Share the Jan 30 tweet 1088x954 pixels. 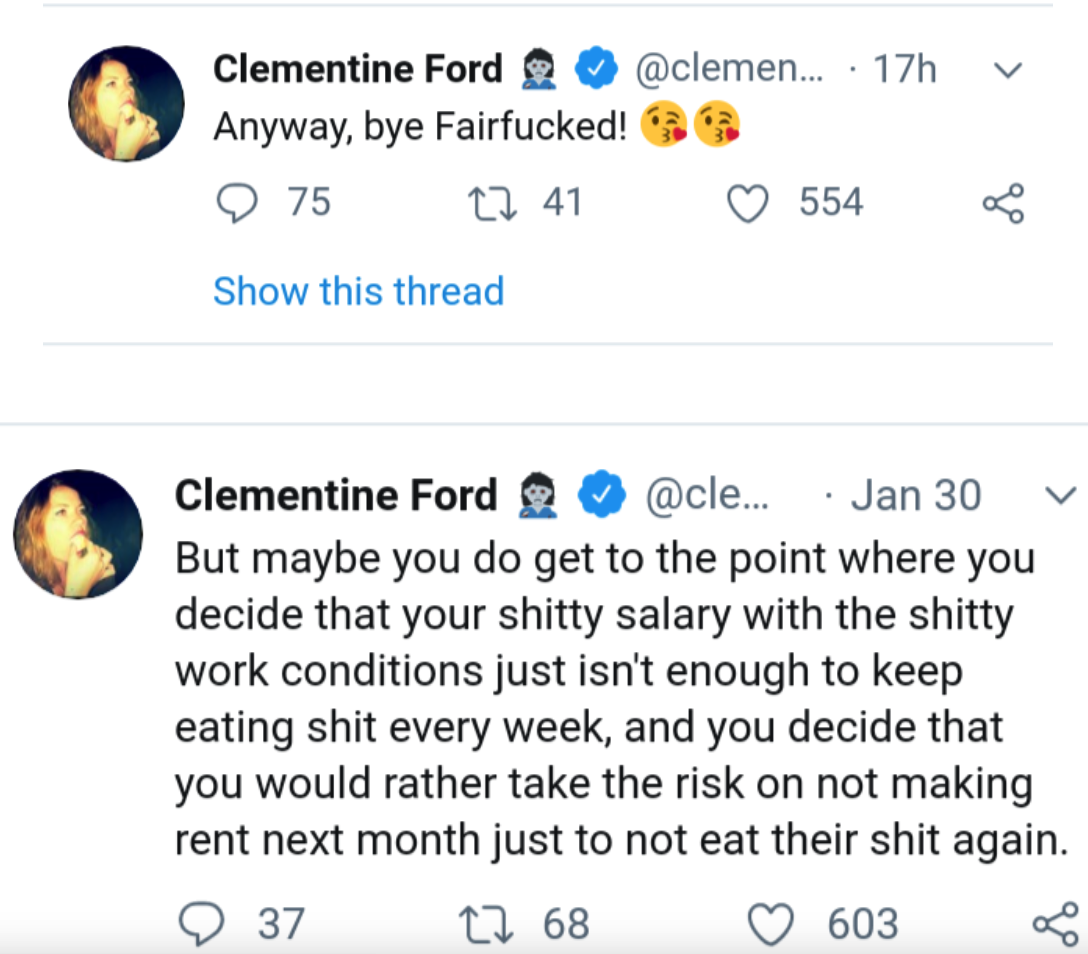click(x=1055, y=923)
